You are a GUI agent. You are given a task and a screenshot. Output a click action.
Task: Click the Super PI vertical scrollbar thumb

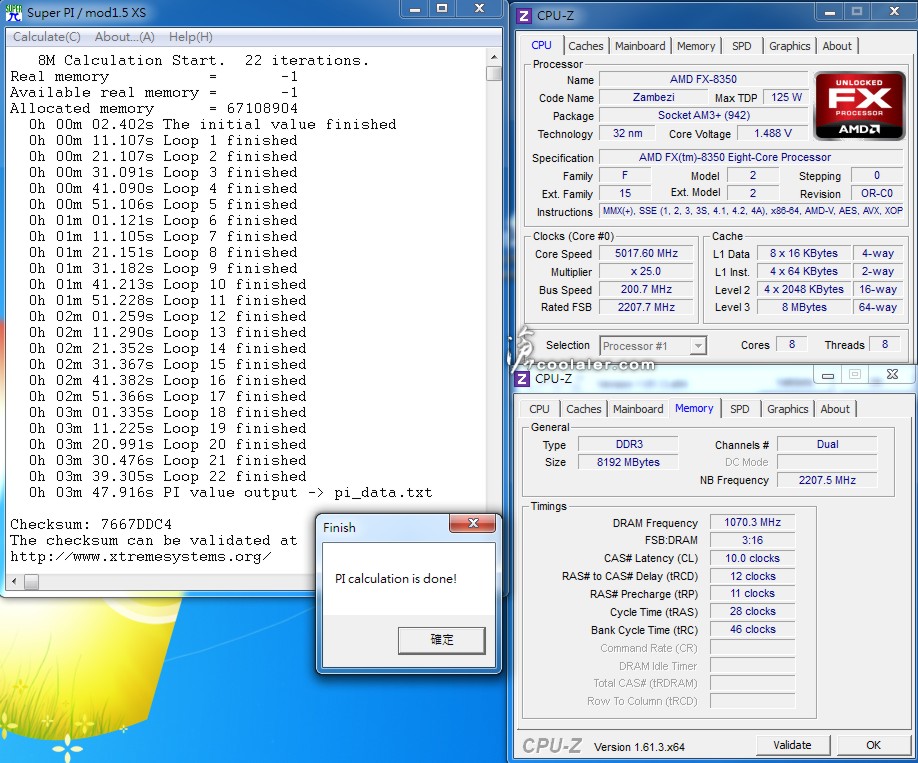(x=494, y=73)
